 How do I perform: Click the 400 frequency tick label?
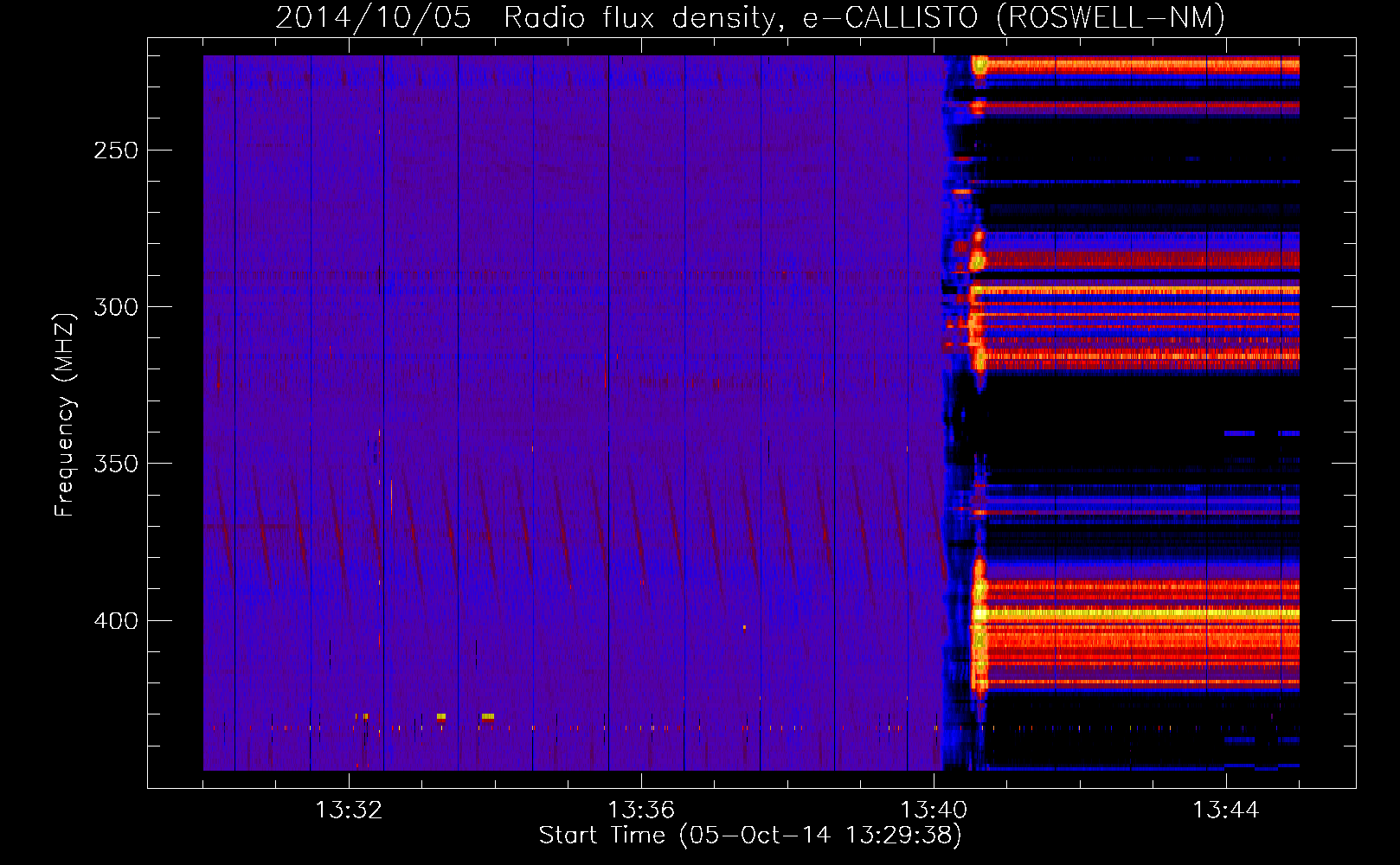(116, 621)
